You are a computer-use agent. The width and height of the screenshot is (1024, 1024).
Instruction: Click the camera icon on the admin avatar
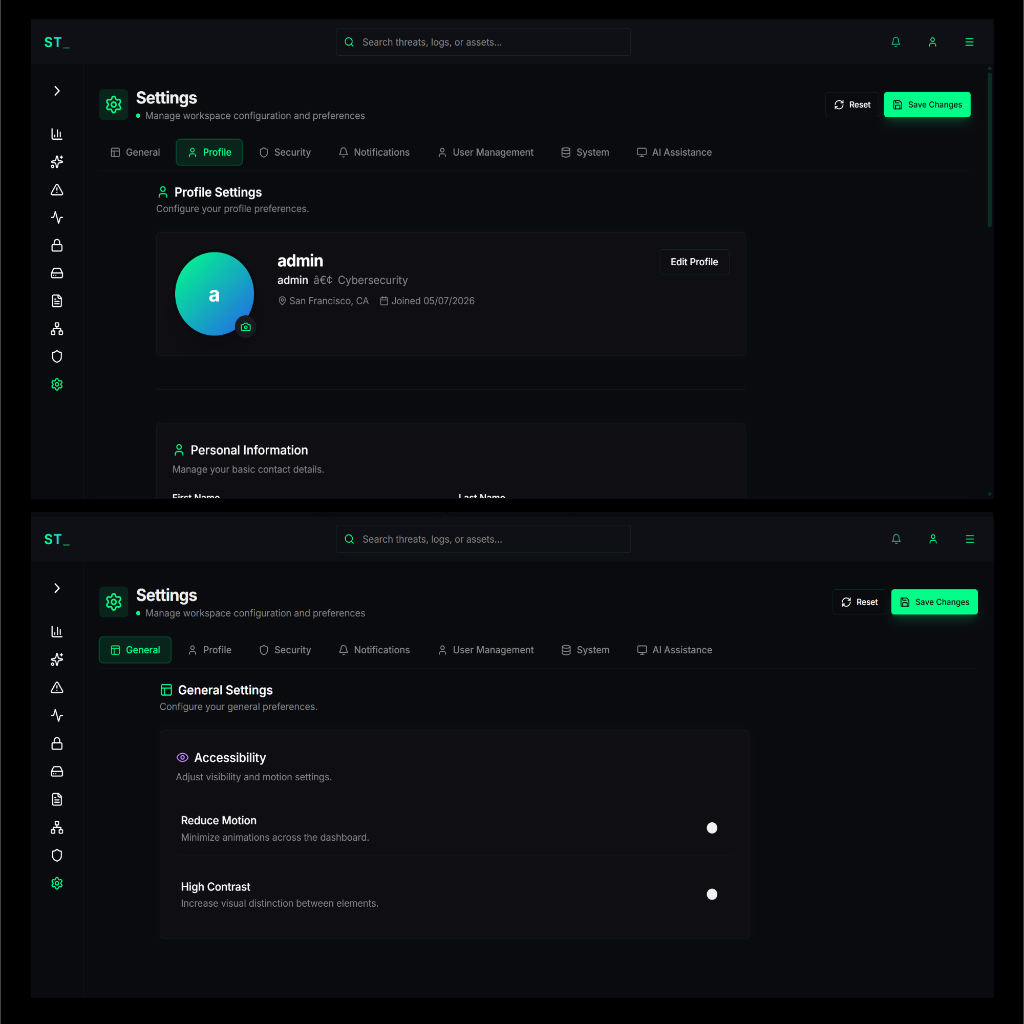point(246,327)
